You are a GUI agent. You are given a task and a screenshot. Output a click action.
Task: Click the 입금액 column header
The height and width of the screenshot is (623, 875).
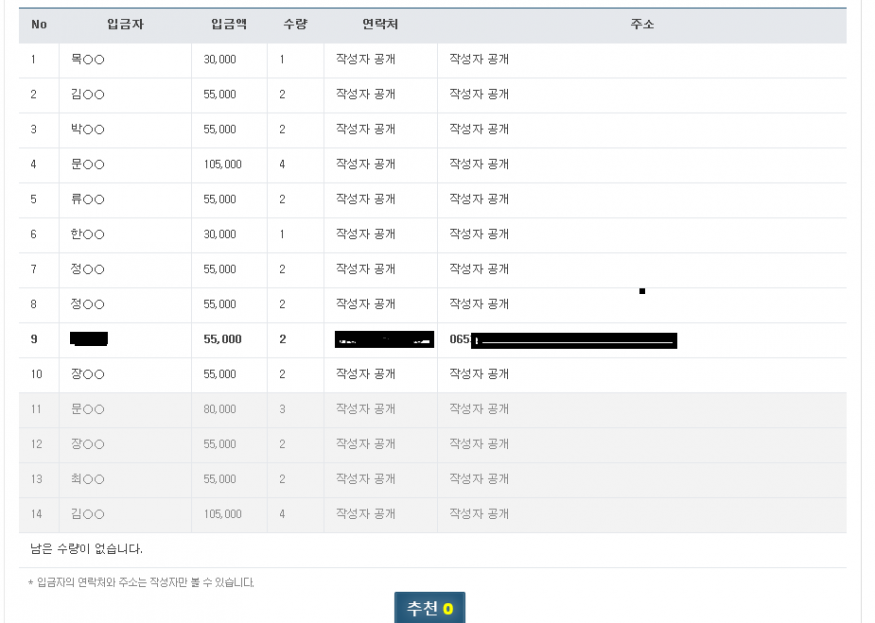(229, 24)
